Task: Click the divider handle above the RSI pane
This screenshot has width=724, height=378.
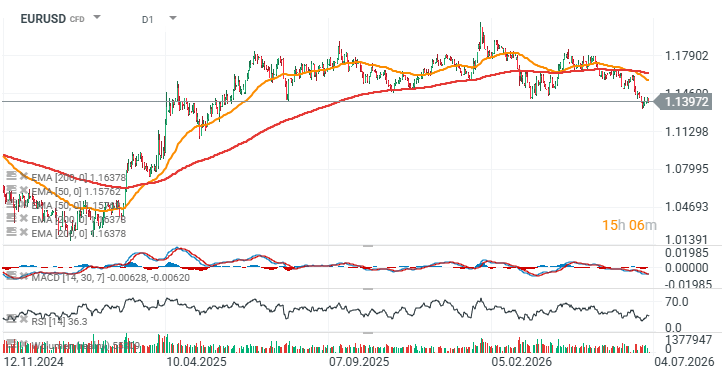Action: click(368, 289)
